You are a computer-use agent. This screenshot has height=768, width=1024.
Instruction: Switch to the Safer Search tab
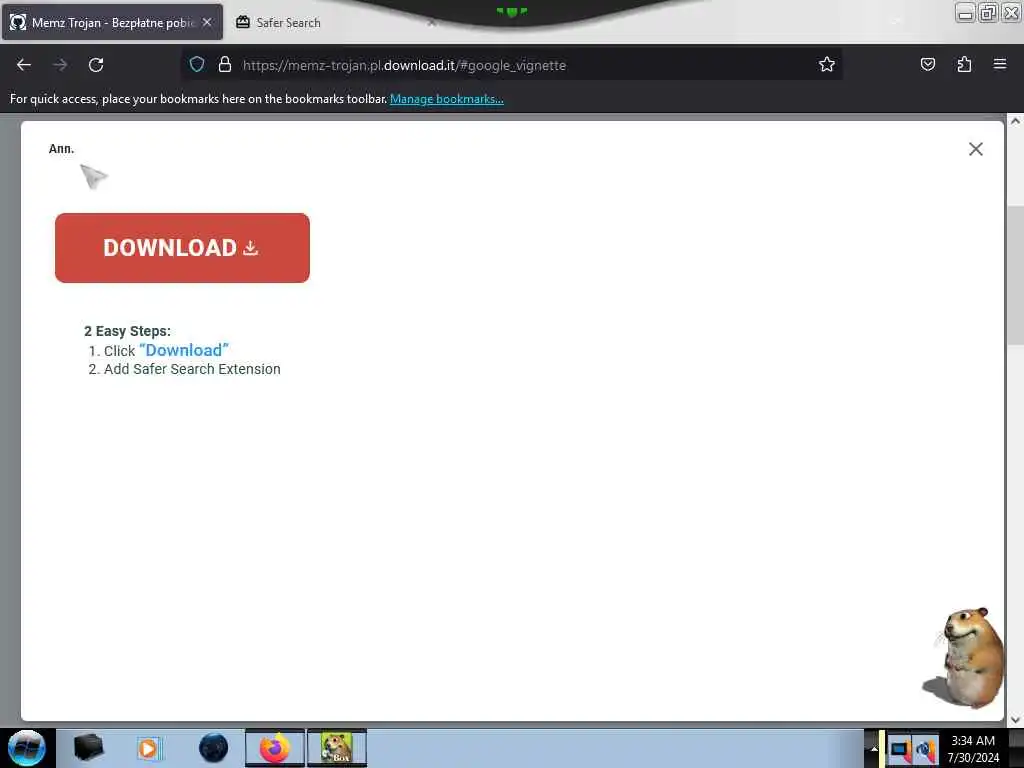(x=288, y=23)
